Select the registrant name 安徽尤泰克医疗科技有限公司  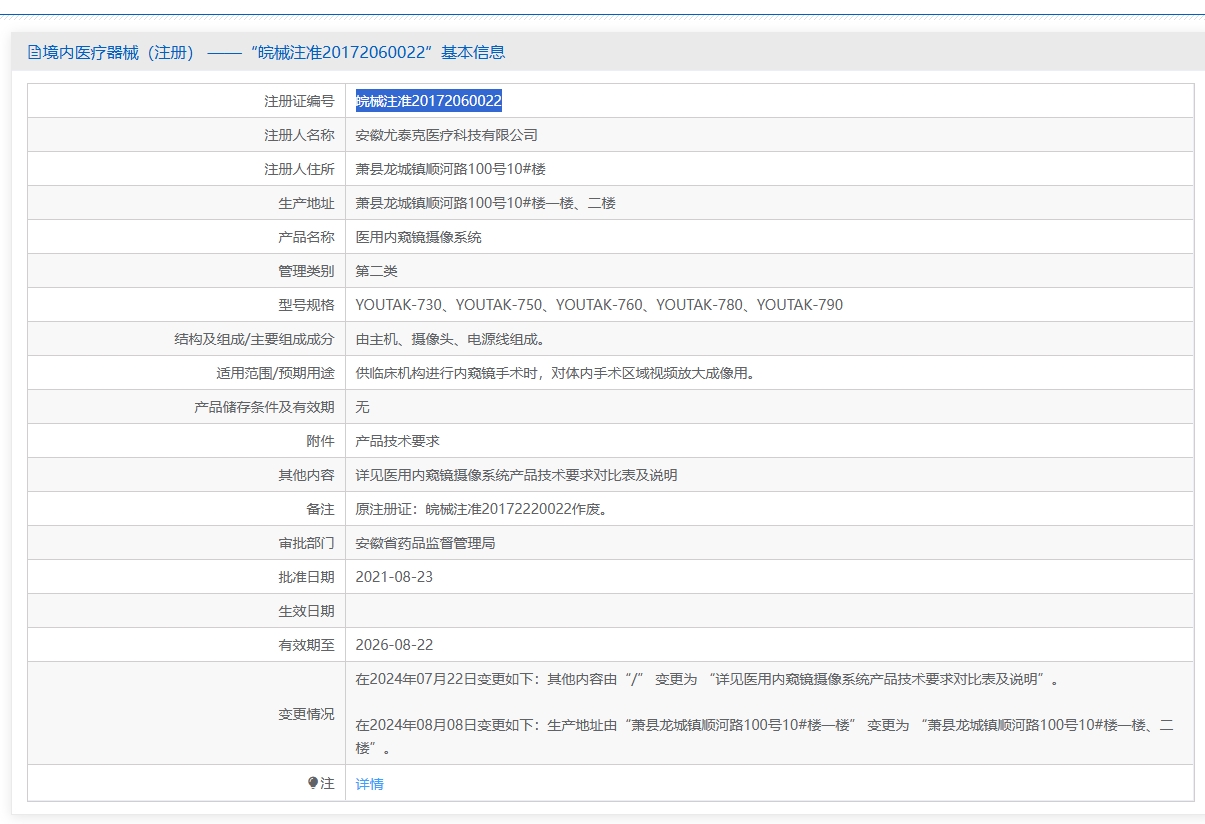(x=447, y=135)
